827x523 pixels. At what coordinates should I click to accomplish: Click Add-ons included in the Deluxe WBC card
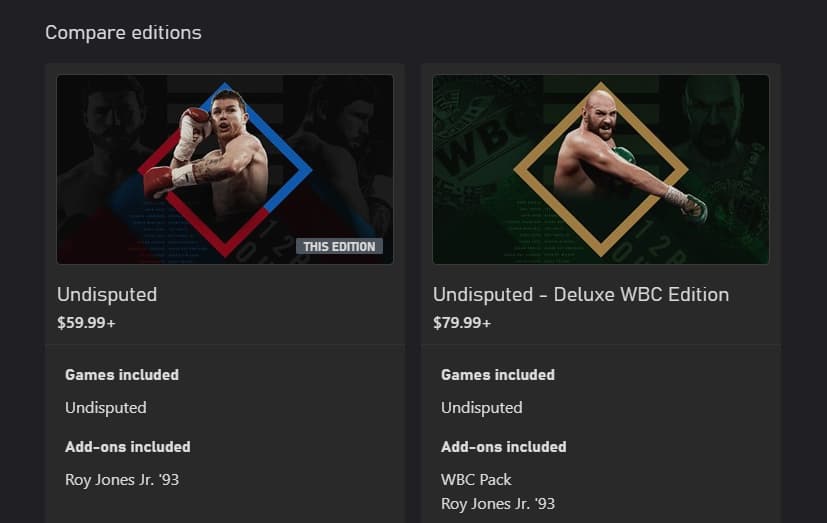pyautogui.click(x=503, y=447)
